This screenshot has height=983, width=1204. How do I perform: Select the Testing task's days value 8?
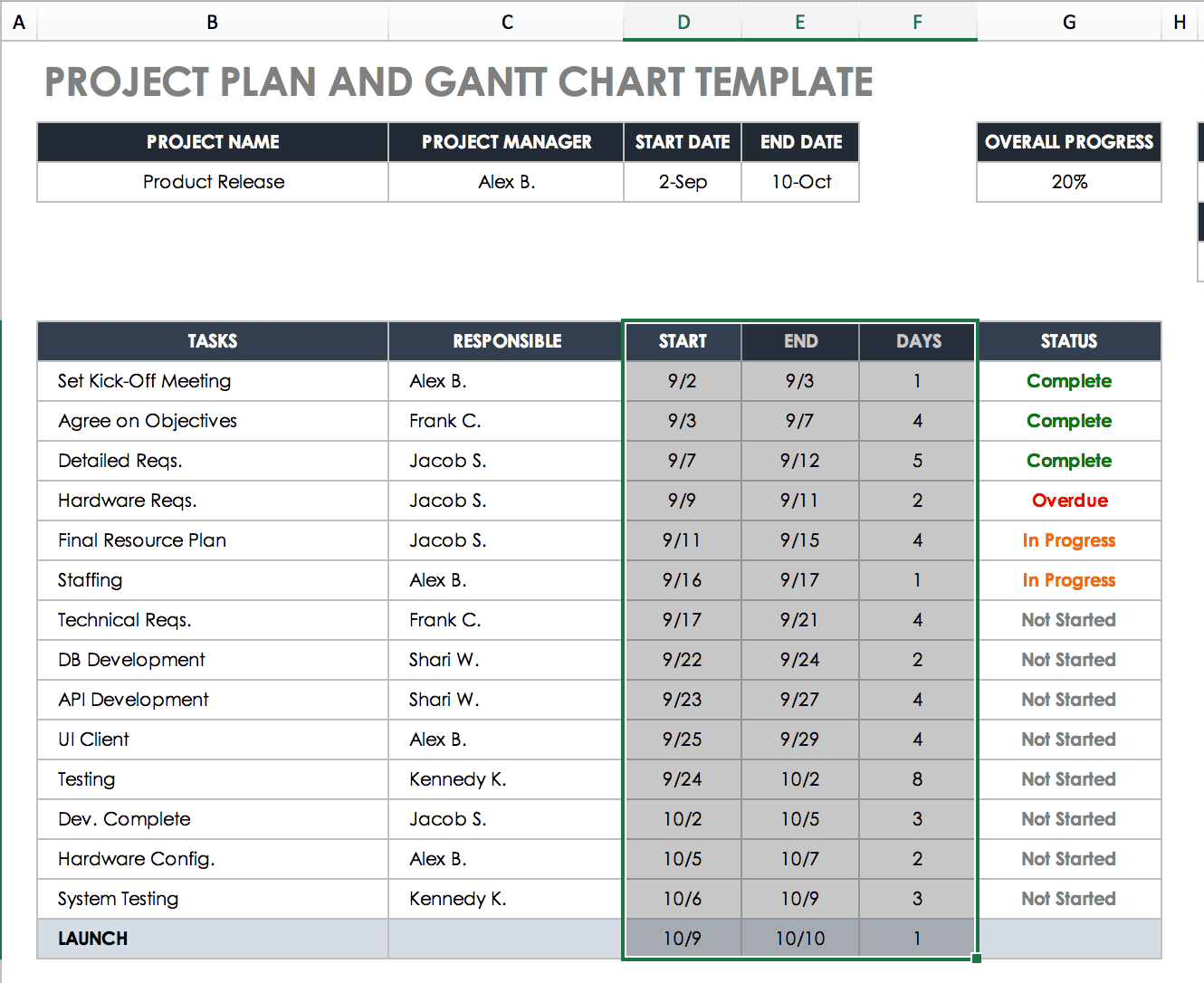[x=917, y=779]
